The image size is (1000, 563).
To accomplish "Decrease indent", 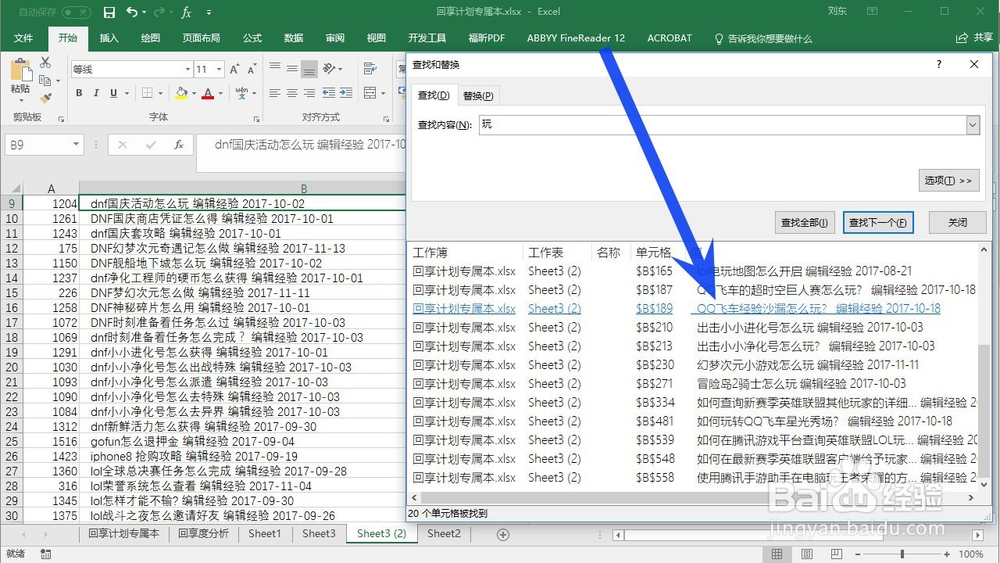I will (x=328, y=93).
